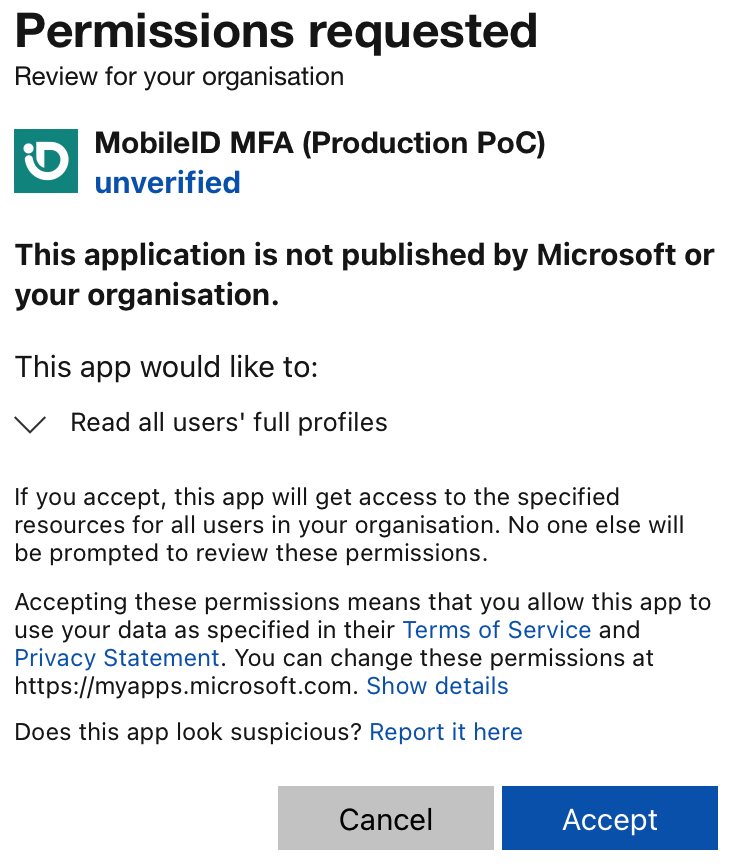Click the line starting 'If you accept, this app'
Screen dimensions: 738x864
(x=317, y=497)
